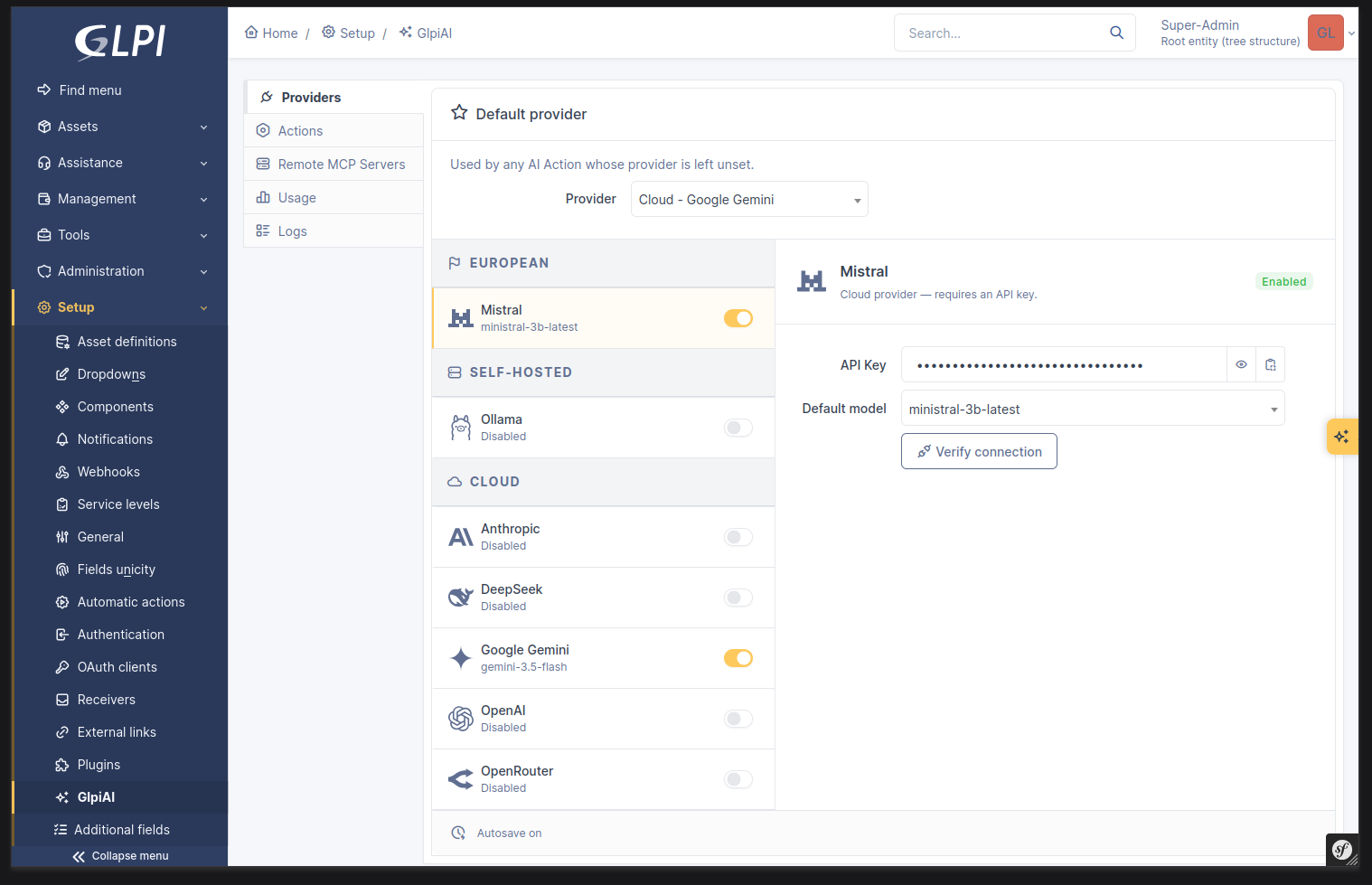Click the Home breadcrumb icon

[251, 32]
